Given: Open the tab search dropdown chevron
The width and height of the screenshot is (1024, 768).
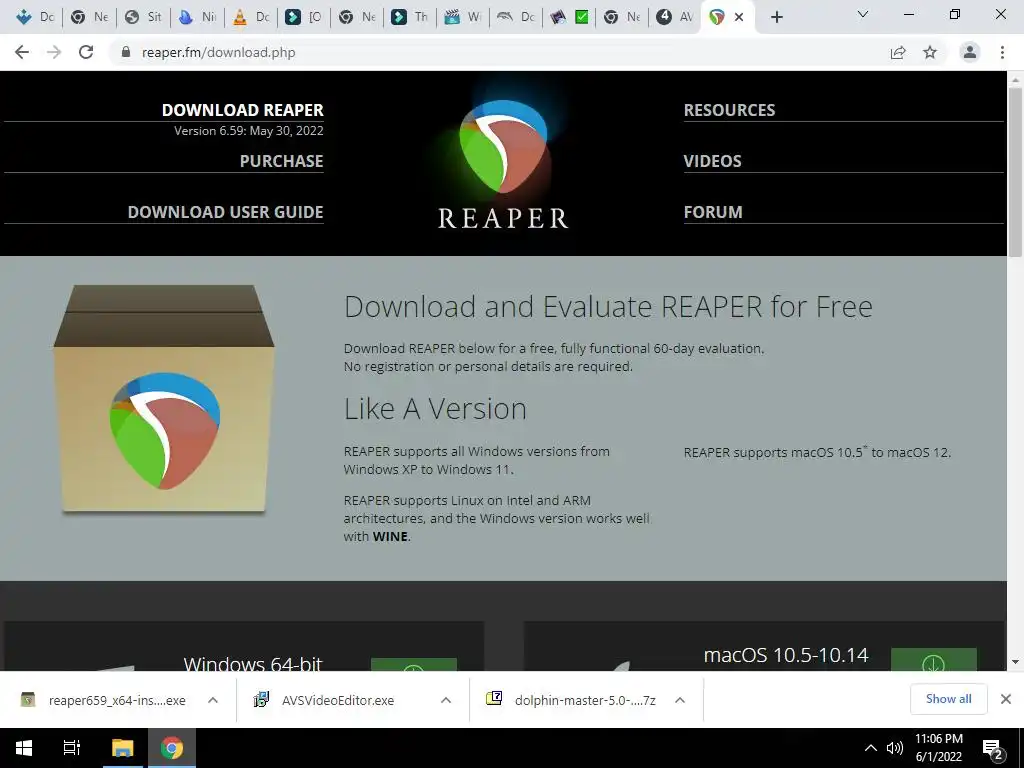Looking at the screenshot, I should (863, 14).
